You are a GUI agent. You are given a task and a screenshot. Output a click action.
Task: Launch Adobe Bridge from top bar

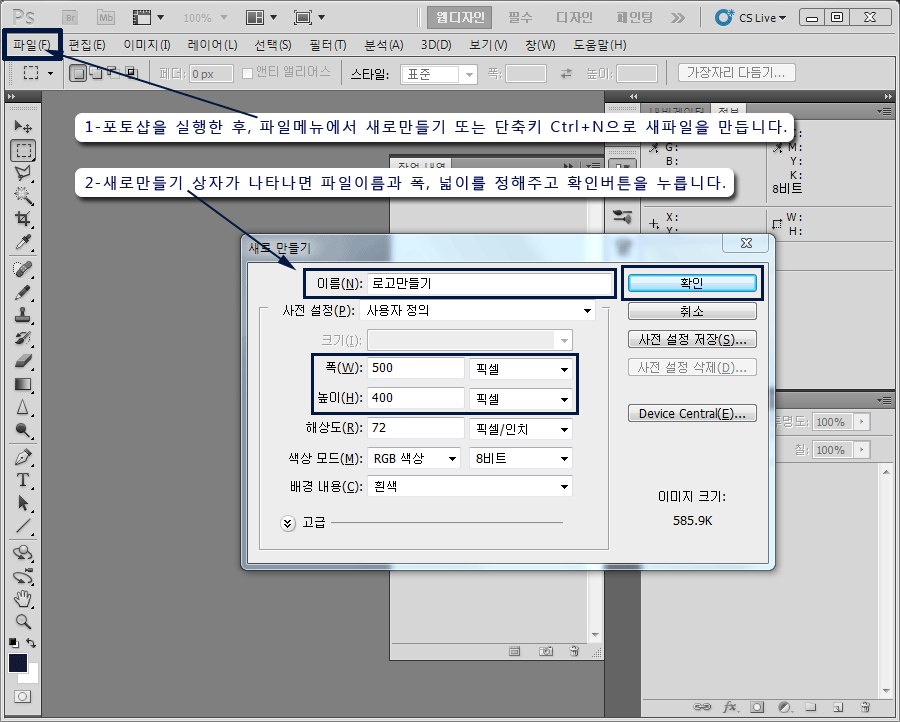point(70,17)
